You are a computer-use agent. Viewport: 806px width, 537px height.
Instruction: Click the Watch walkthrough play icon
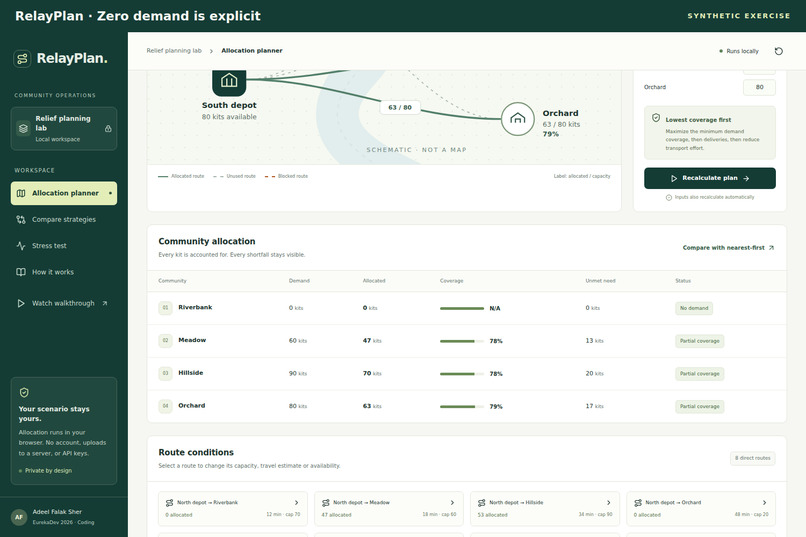pyautogui.click(x=21, y=303)
